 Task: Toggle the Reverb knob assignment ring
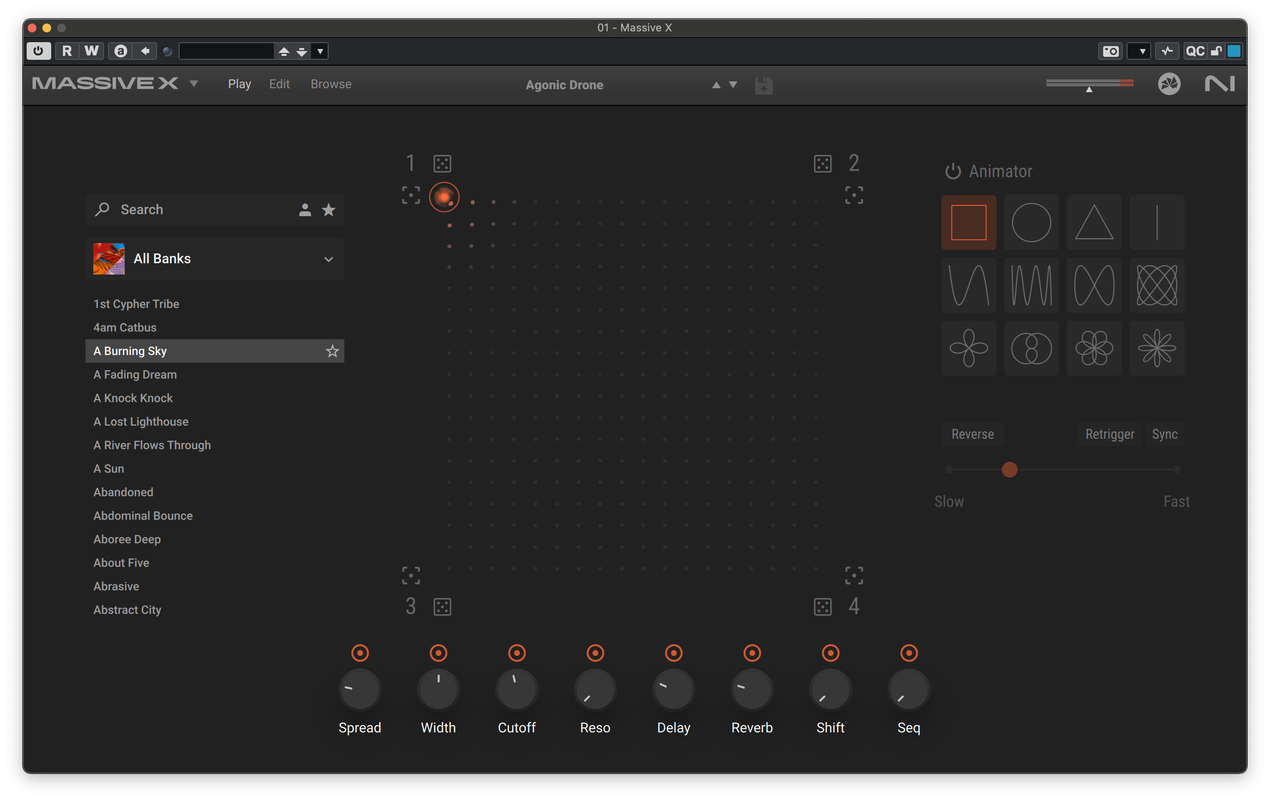(752, 653)
